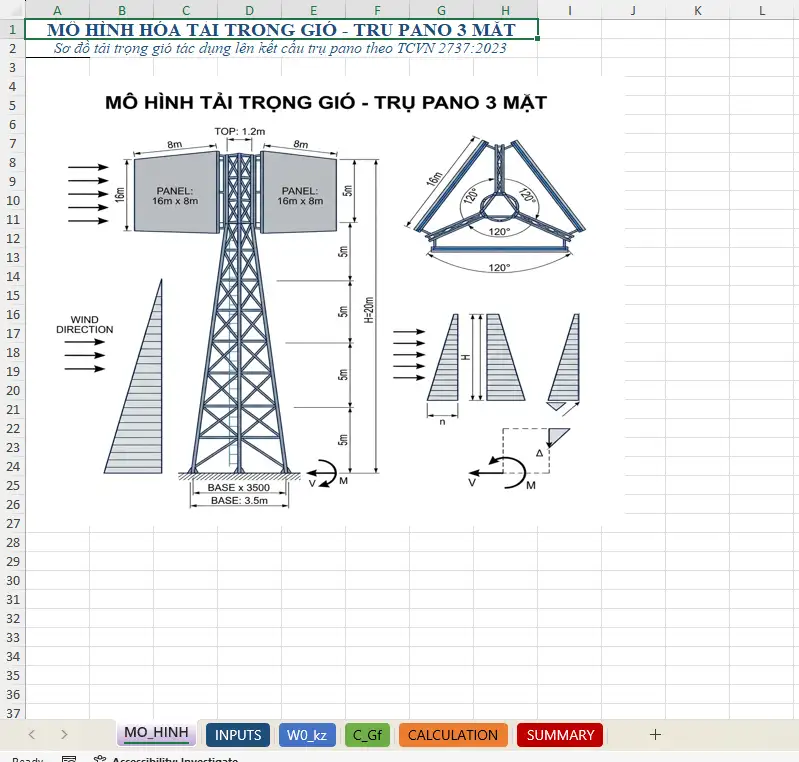Select the italic subtitle cell in row 2
Image resolution: width=799 pixels, height=762 pixels.
point(281,48)
